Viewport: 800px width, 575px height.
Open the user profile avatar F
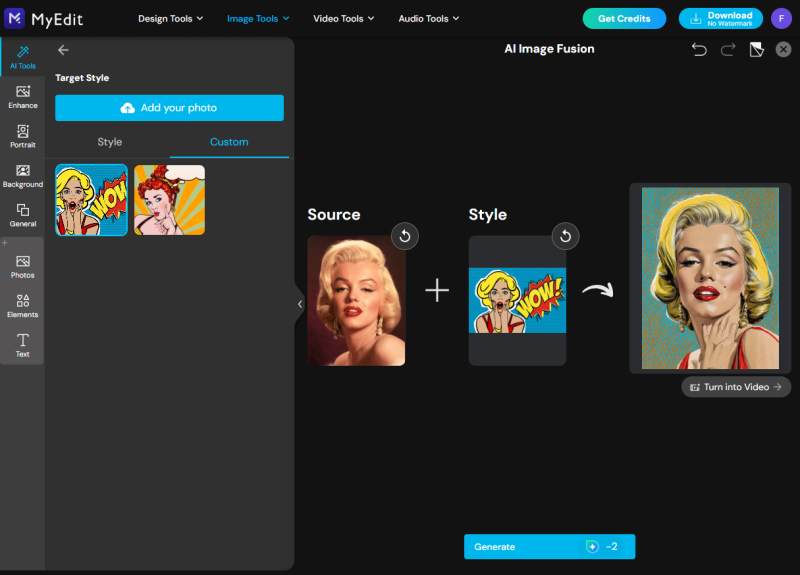(781, 19)
